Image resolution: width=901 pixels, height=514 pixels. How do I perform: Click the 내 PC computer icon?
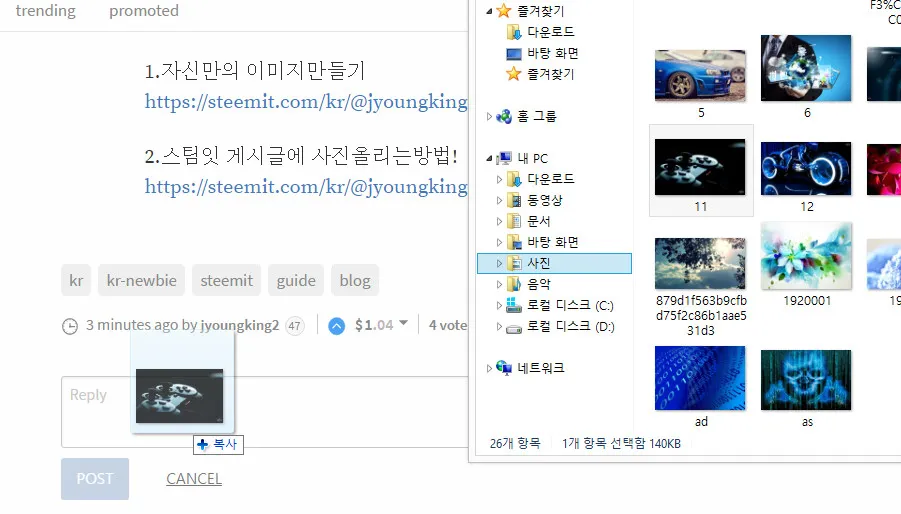coord(504,158)
